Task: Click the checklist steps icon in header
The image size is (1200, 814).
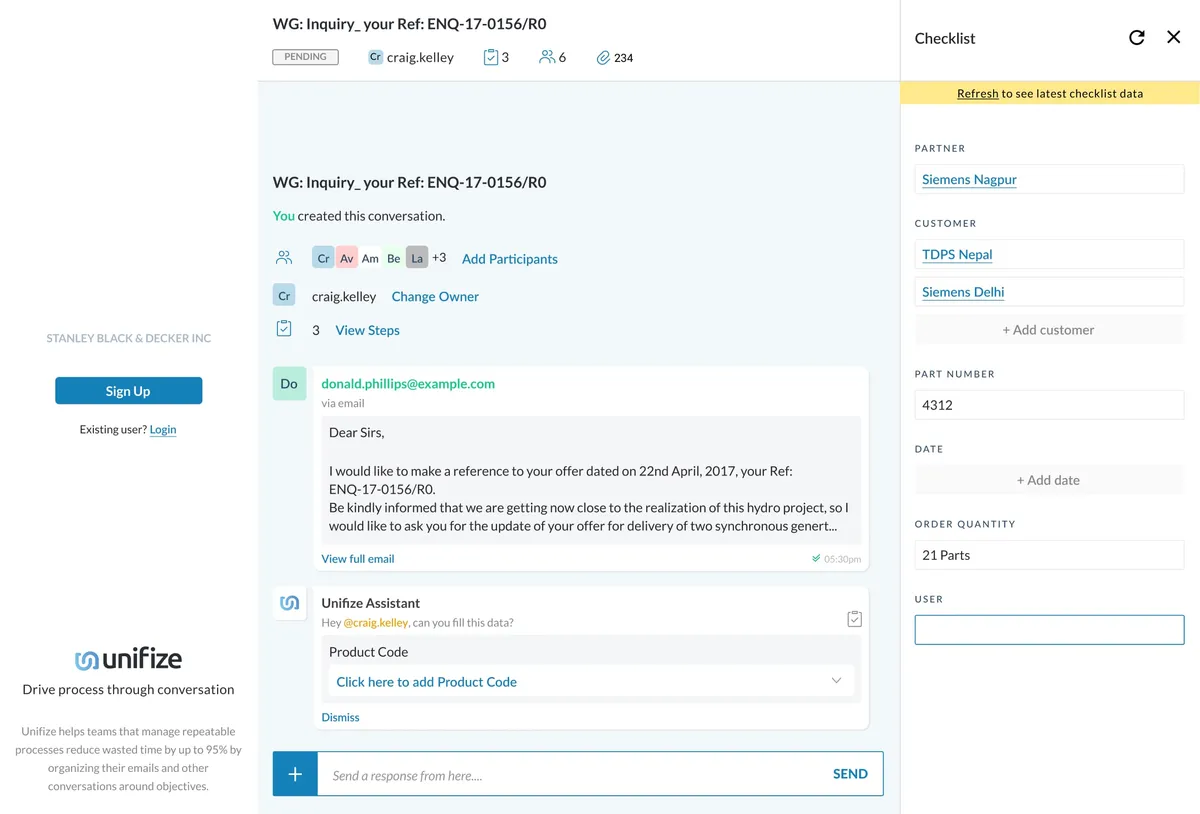Action: tap(491, 57)
